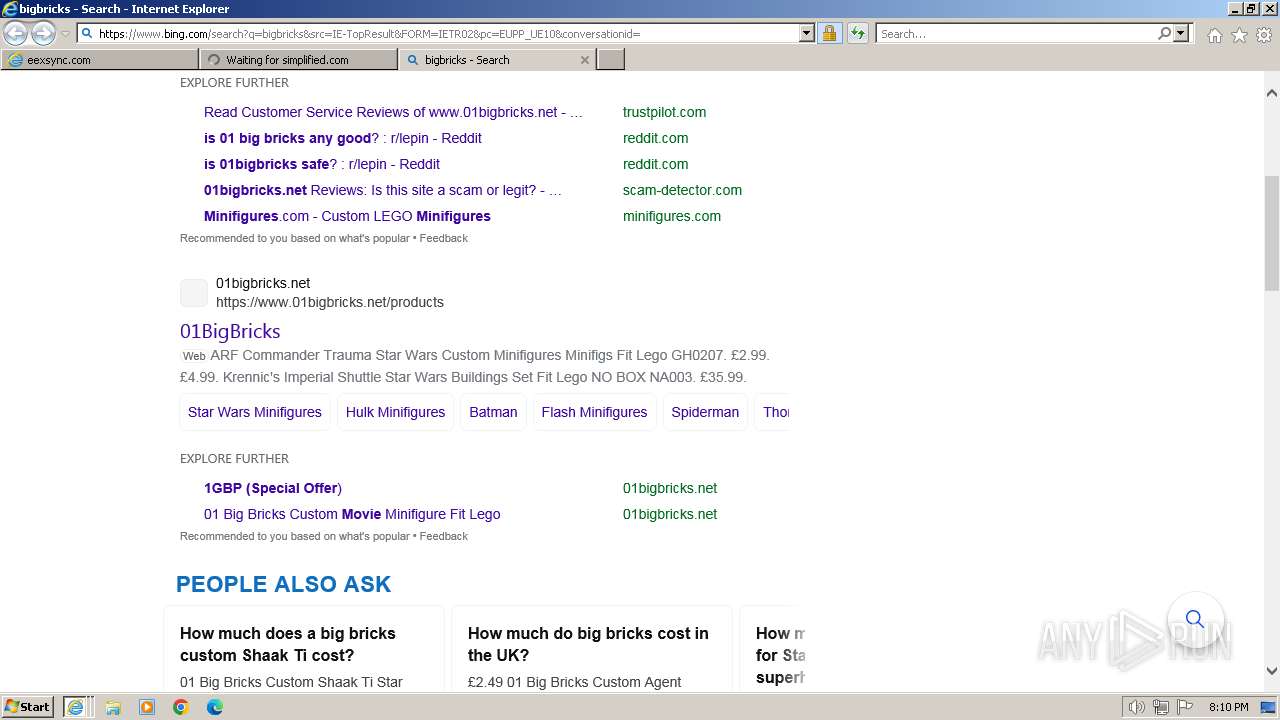The height and width of the screenshot is (720, 1280).
Task: Open Windows Media Player taskbar icon
Action: pyautogui.click(x=147, y=707)
